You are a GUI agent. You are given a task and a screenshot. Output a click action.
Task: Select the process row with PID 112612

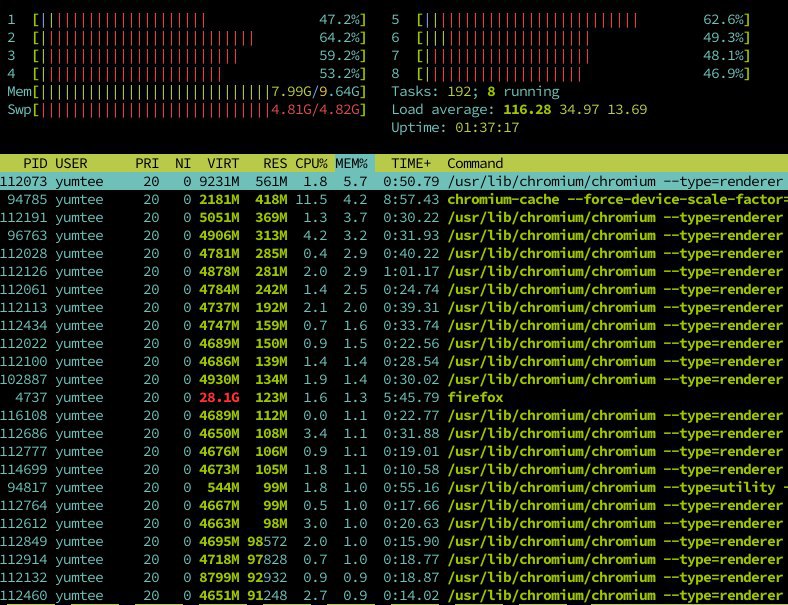point(394,524)
